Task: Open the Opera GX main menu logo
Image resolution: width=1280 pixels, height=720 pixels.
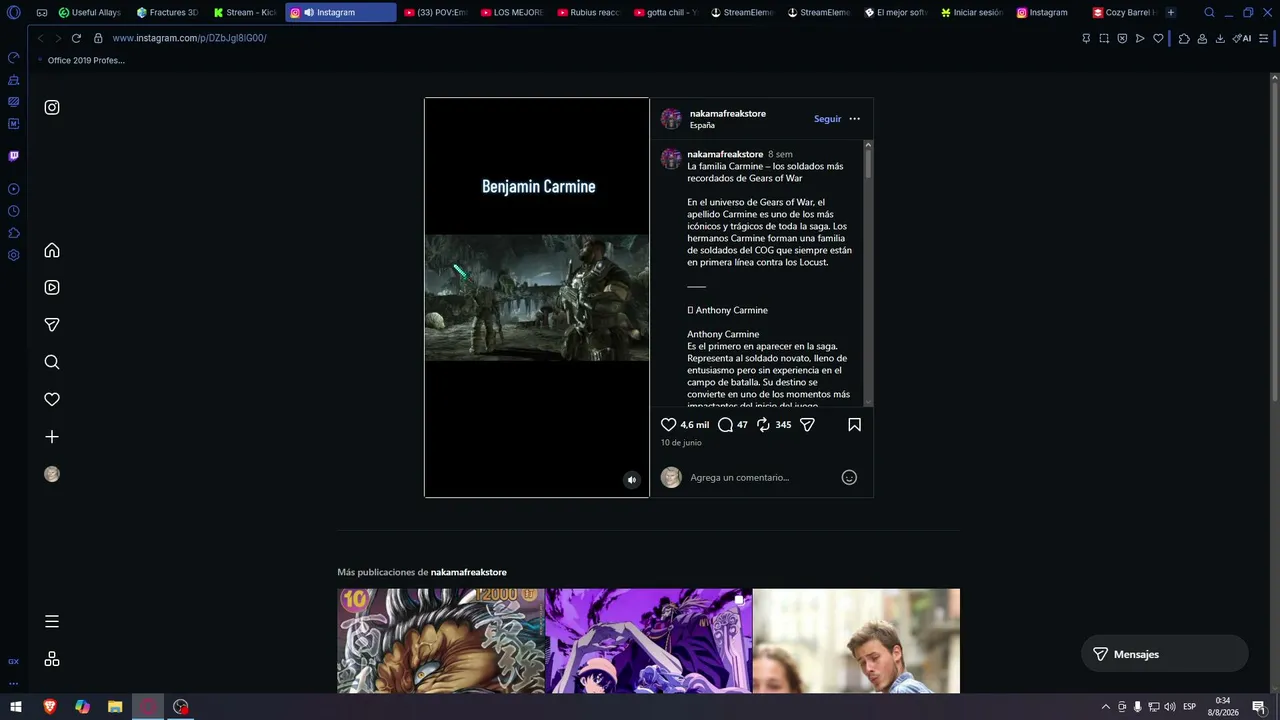Action: (x=14, y=13)
